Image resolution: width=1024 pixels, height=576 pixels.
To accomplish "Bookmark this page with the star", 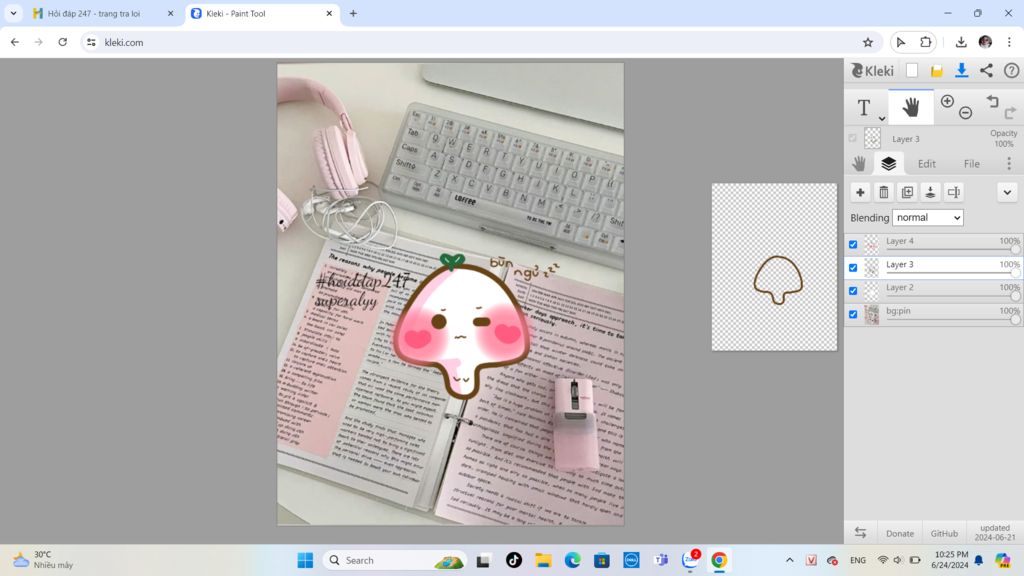I will [x=868, y=42].
